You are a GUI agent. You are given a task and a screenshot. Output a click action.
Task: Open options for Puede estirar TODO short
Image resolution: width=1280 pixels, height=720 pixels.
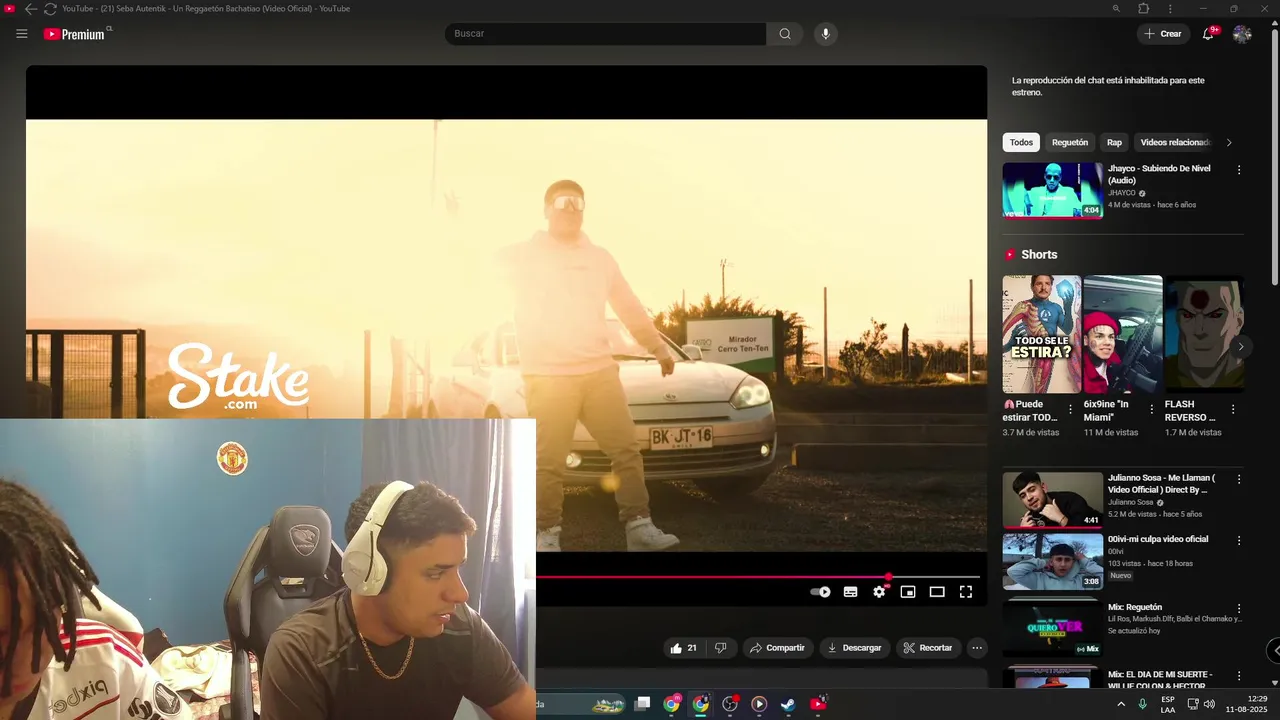click(x=1071, y=410)
